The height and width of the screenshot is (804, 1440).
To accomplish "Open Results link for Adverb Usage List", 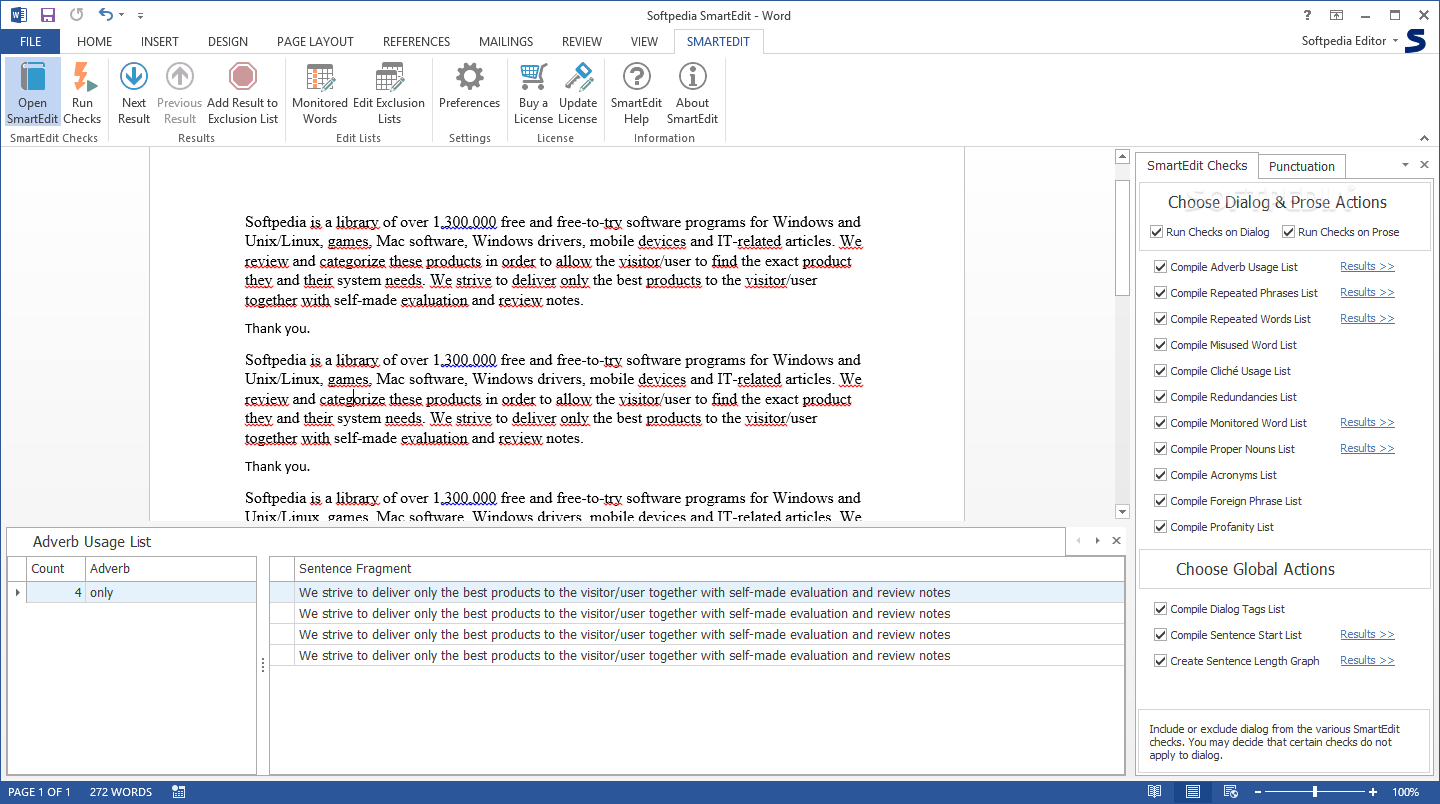I will click(x=1367, y=266).
